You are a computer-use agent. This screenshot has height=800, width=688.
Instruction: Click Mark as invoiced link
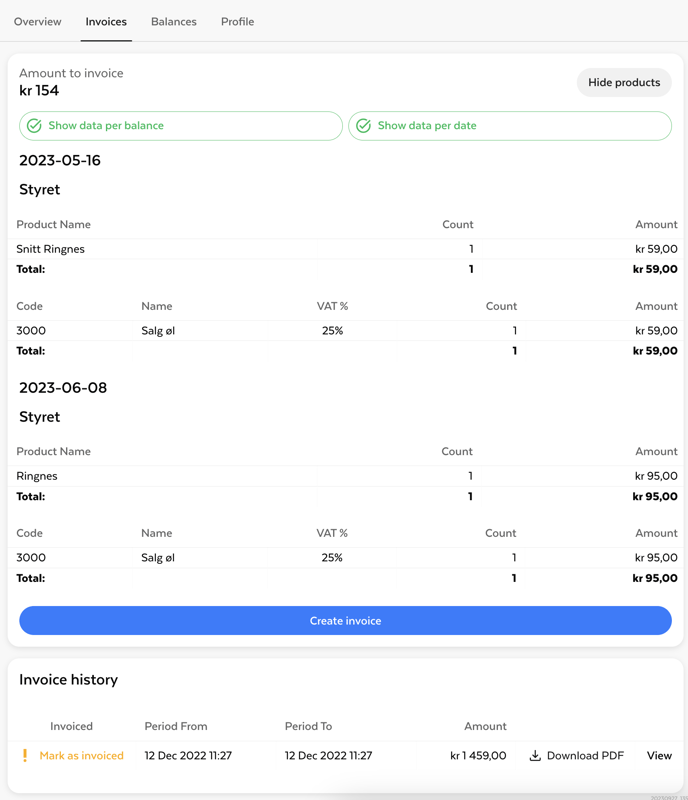[x=82, y=756]
